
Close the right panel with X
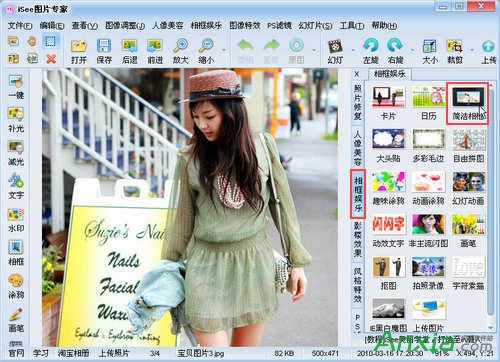click(x=357, y=74)
